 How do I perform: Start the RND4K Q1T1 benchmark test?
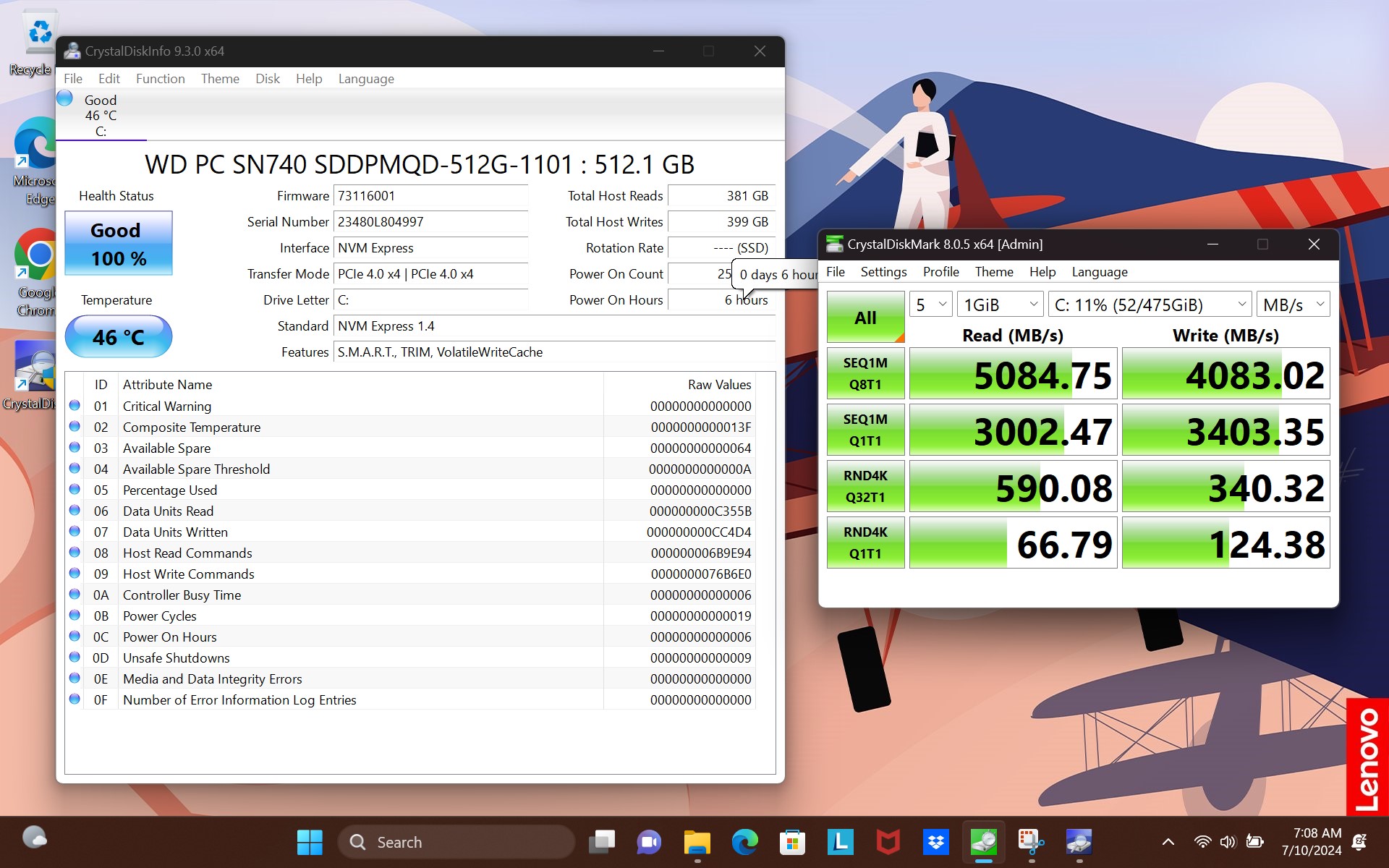pos(865,542)
